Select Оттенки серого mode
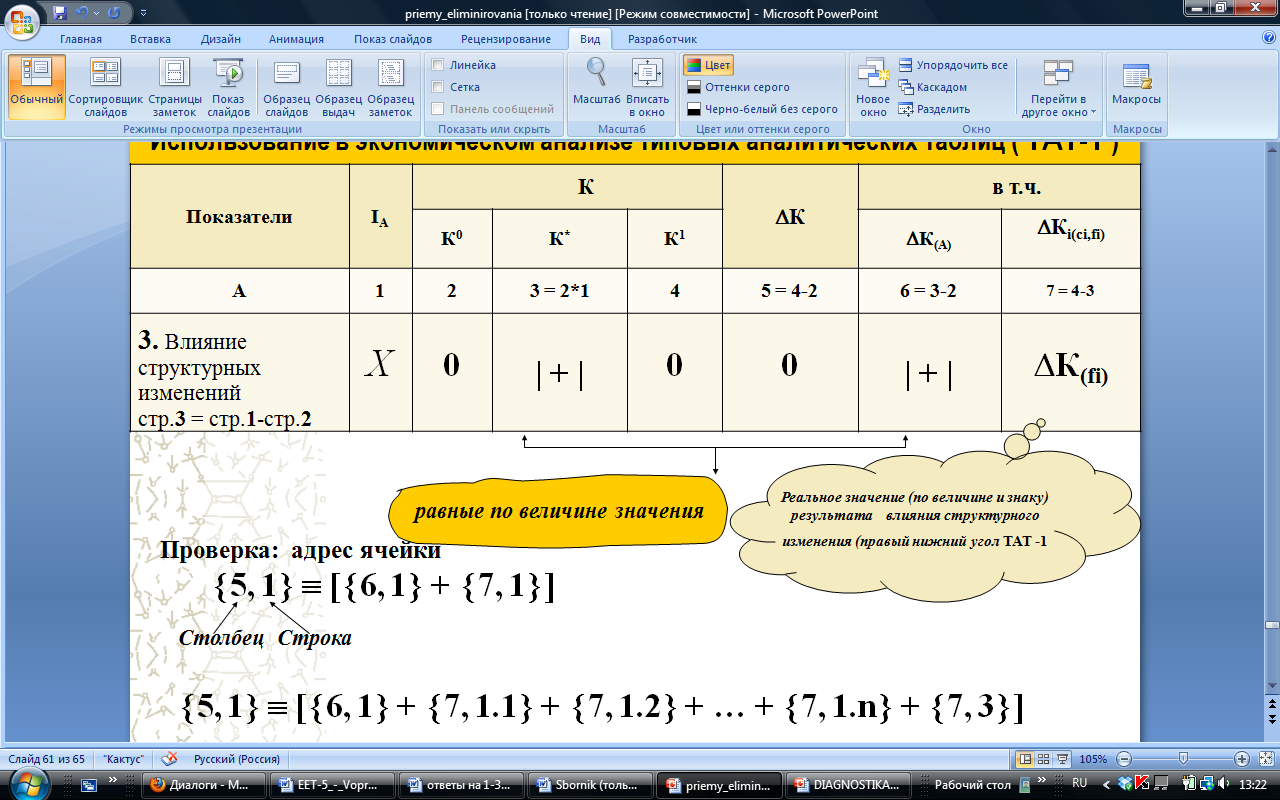 tap(739, 87)
